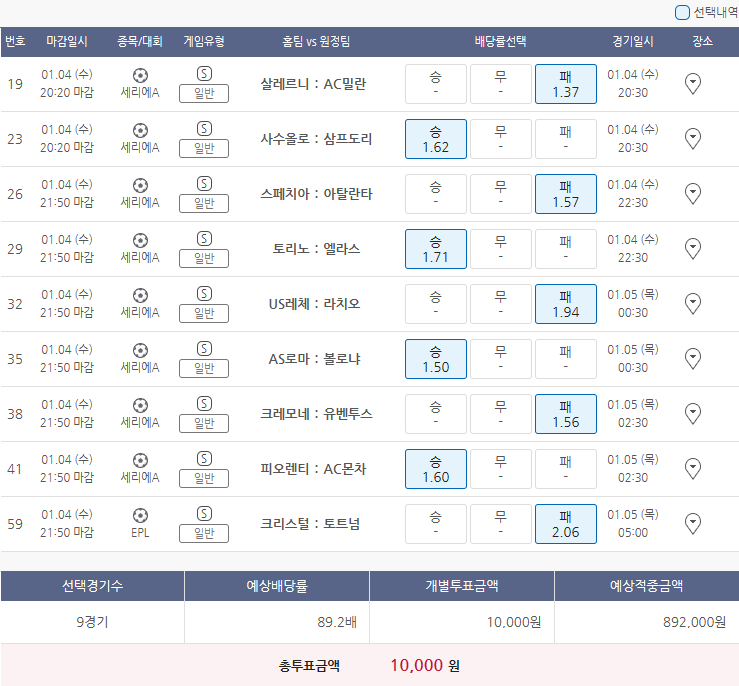The image size is (739, 686).
Task: Click soccer ball icon in row 41
Action: point(140,460)
